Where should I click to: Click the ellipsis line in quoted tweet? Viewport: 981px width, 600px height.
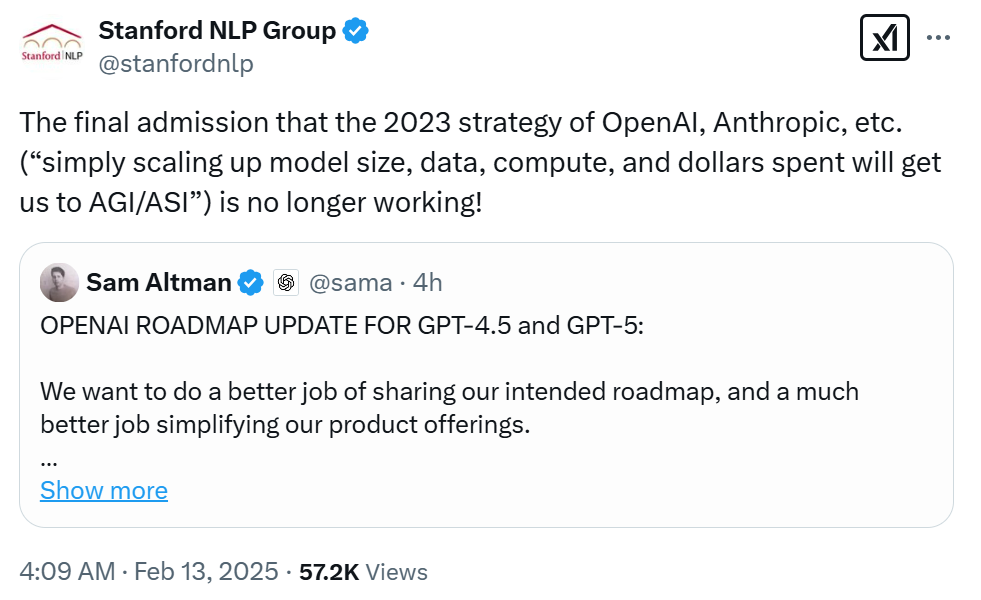tap(49, 461)
